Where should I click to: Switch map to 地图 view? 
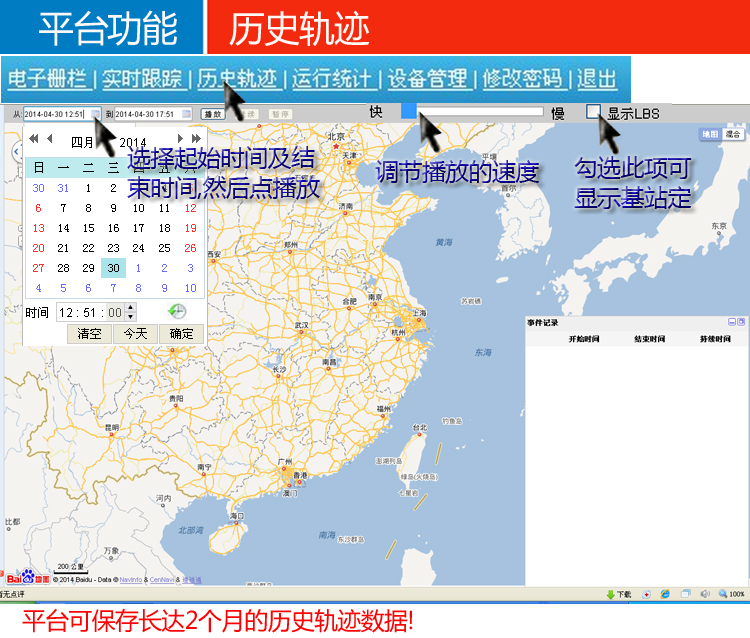[709, 133]
